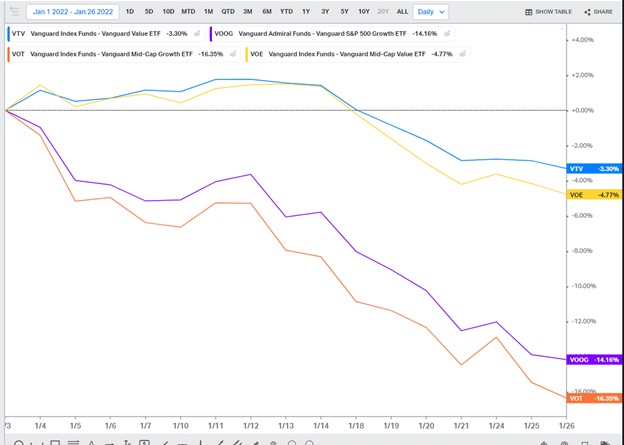Screen dimensions: 624x445
Task: Select the 3Y time range
Action: click(x=325, y=12)
